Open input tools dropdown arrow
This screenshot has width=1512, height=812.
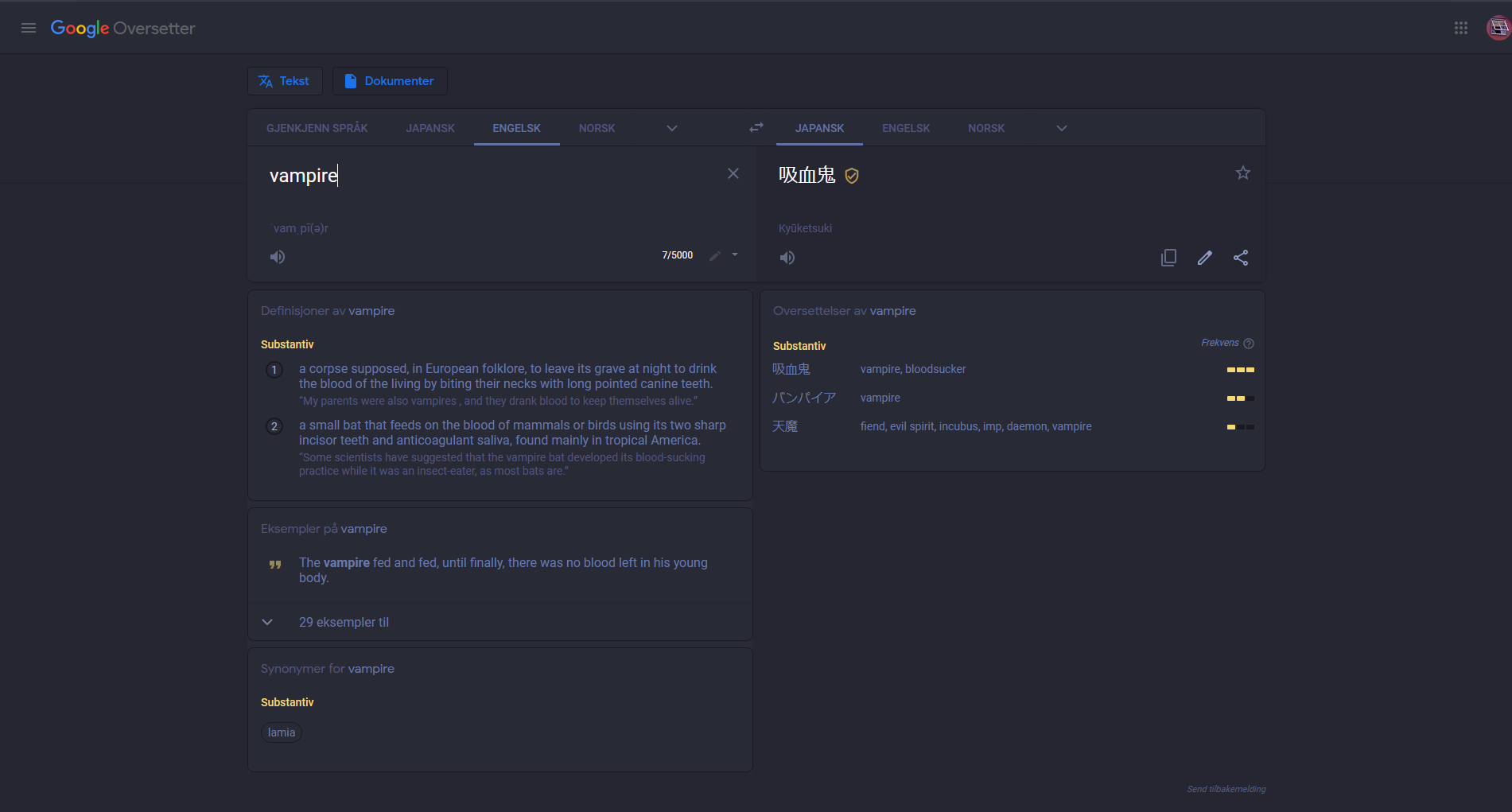(735, 255)
